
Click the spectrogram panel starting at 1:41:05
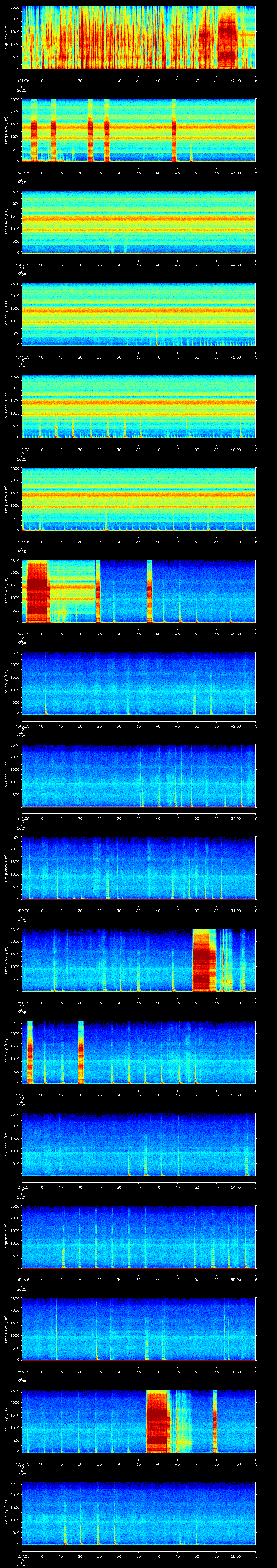click(x=139, y=38)
